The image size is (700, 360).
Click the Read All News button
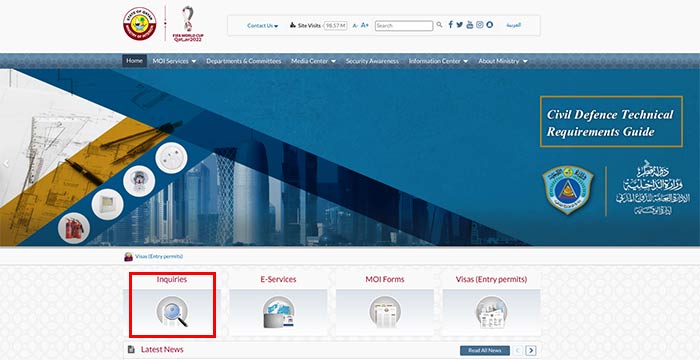(485, 351)
